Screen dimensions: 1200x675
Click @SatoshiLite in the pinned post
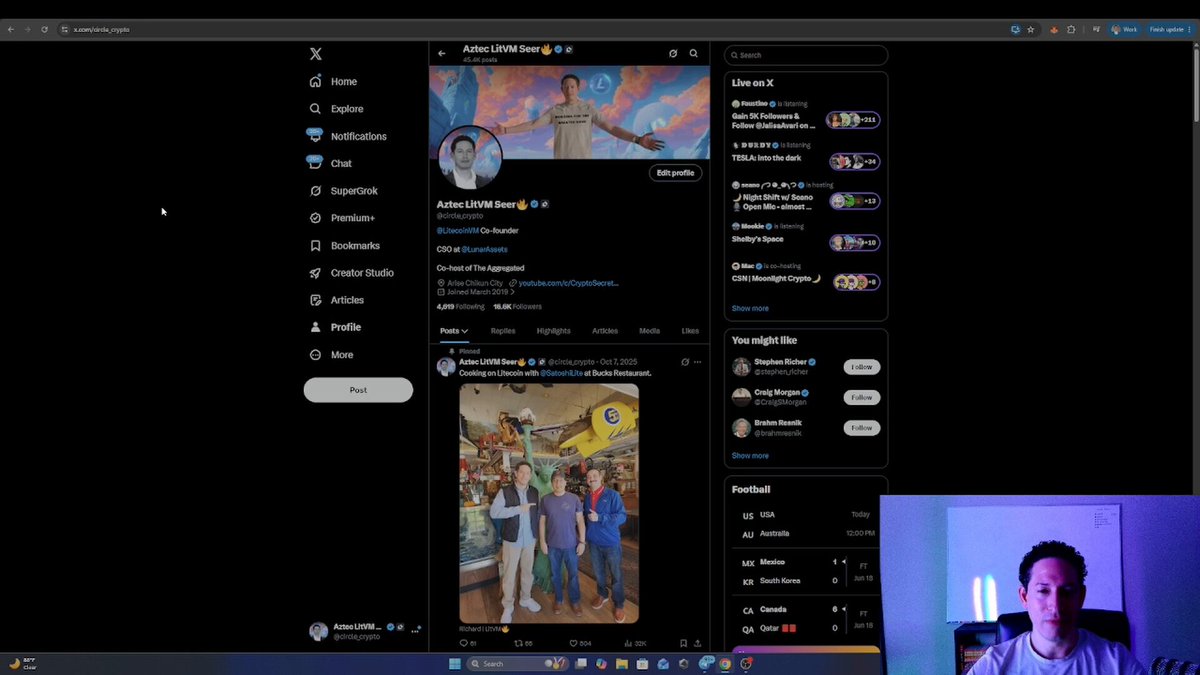tap(561, 373)
